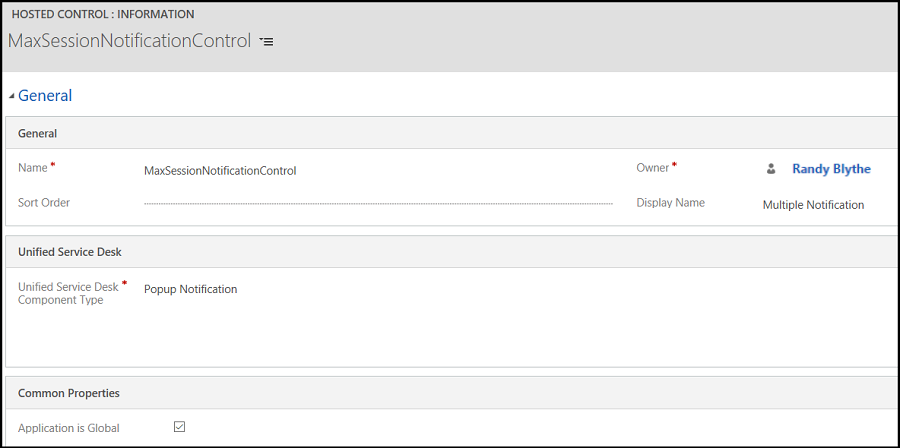Image resolution: width=900 pixels, height=448 pixels.
Task: Open the Randy Blythe owner link
Action: point(831,169)
